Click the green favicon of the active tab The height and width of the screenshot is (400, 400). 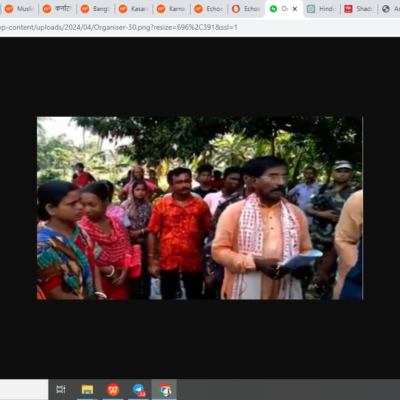(273, 9)
